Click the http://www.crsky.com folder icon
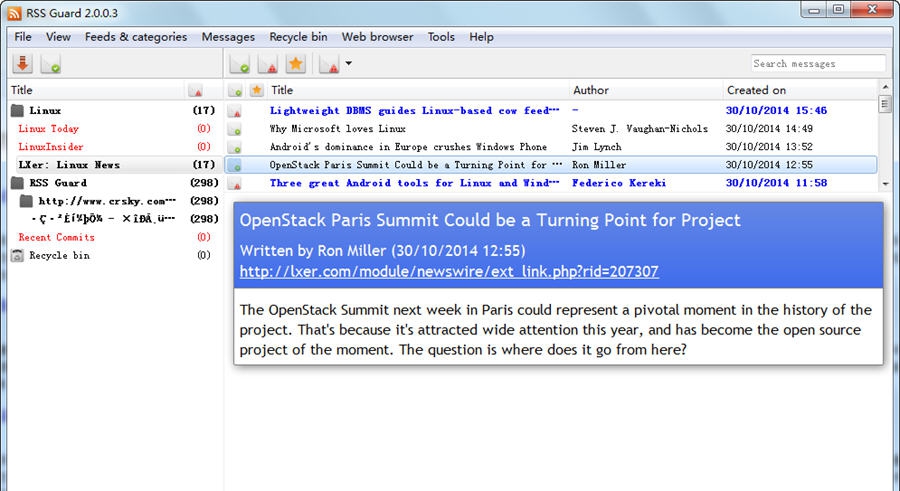The image size is (900, 491). [x=26, y=201]
